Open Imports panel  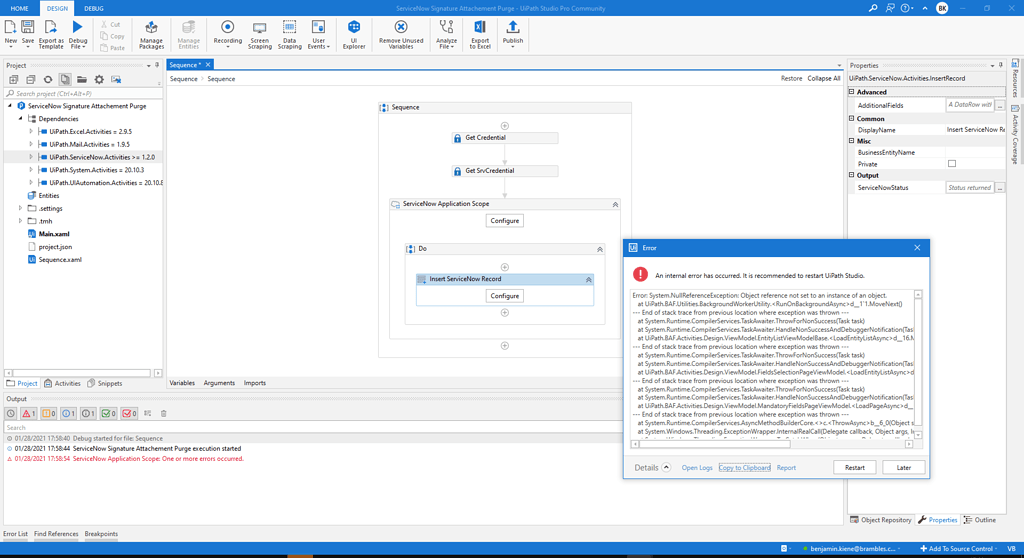tap(255, 383)
